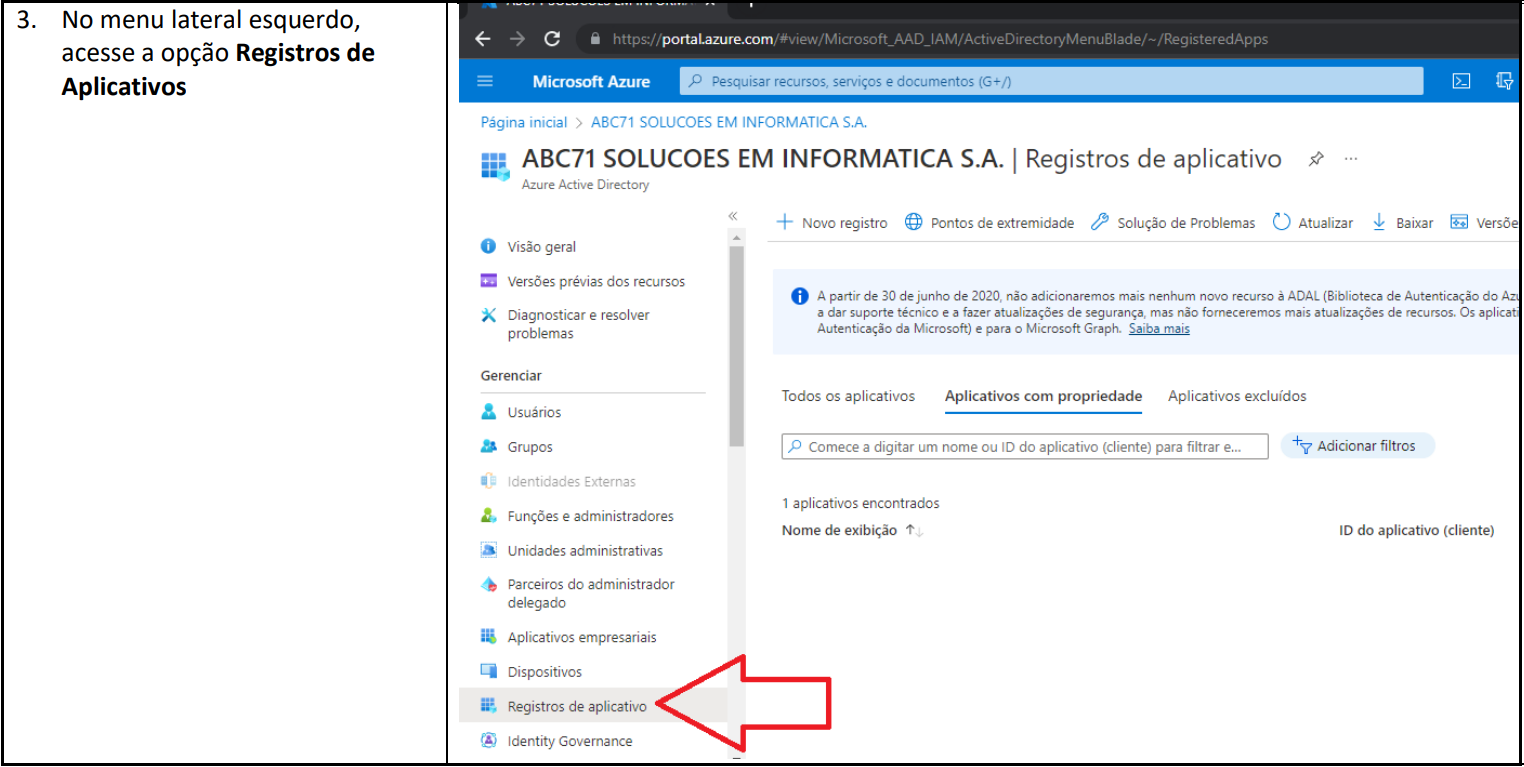
Task: Switch to Aplicativos com propriedade tab
Action: pos(1043,397)
